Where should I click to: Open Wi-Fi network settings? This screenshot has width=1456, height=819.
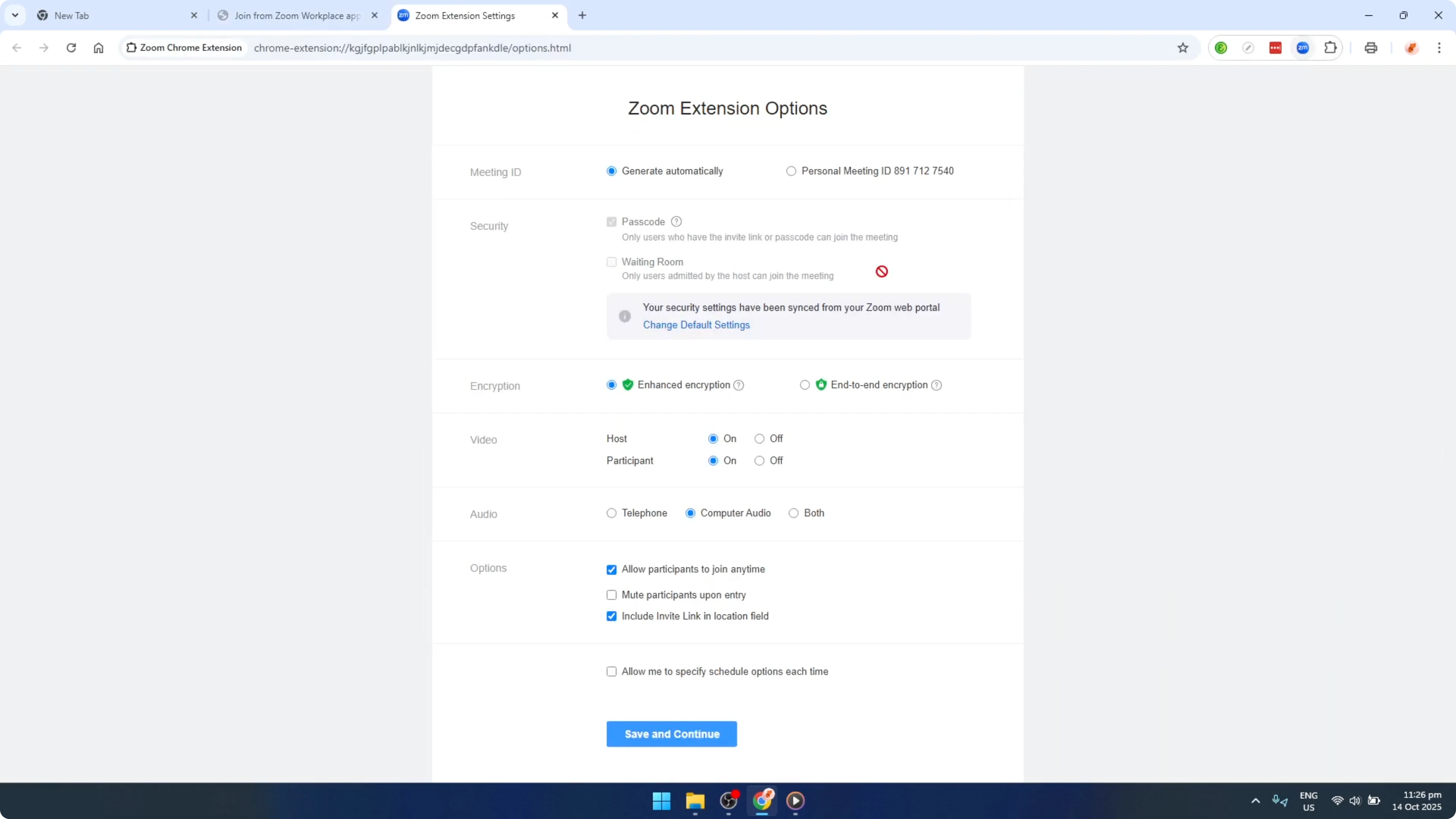click(x=1337, y=801)
